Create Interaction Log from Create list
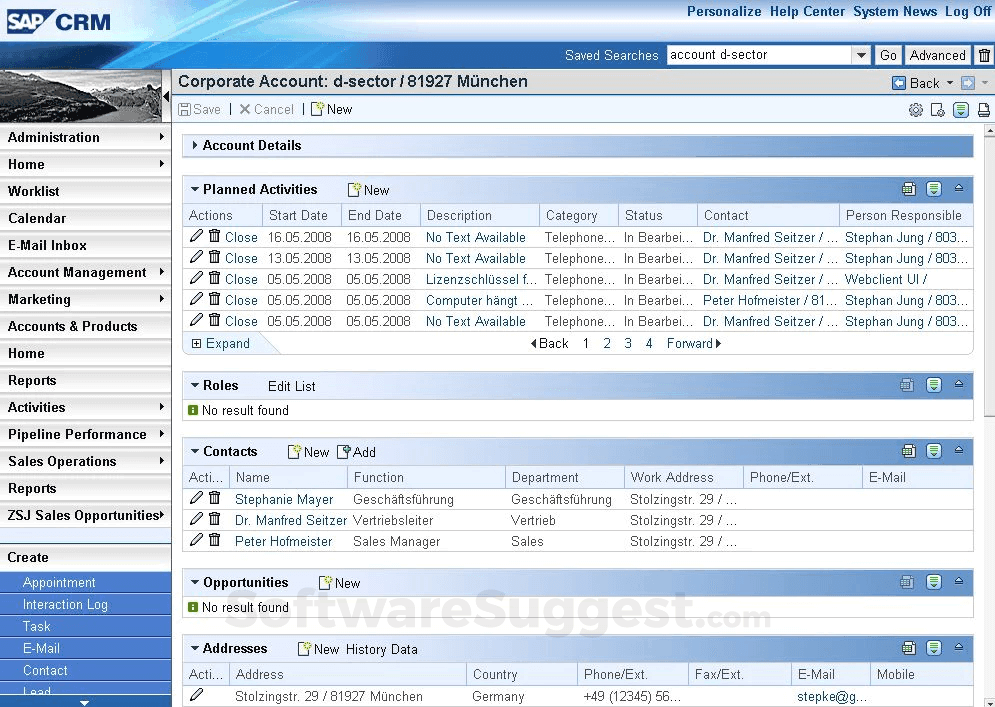The height and width of the screenshot is (707, 995). 85,604
